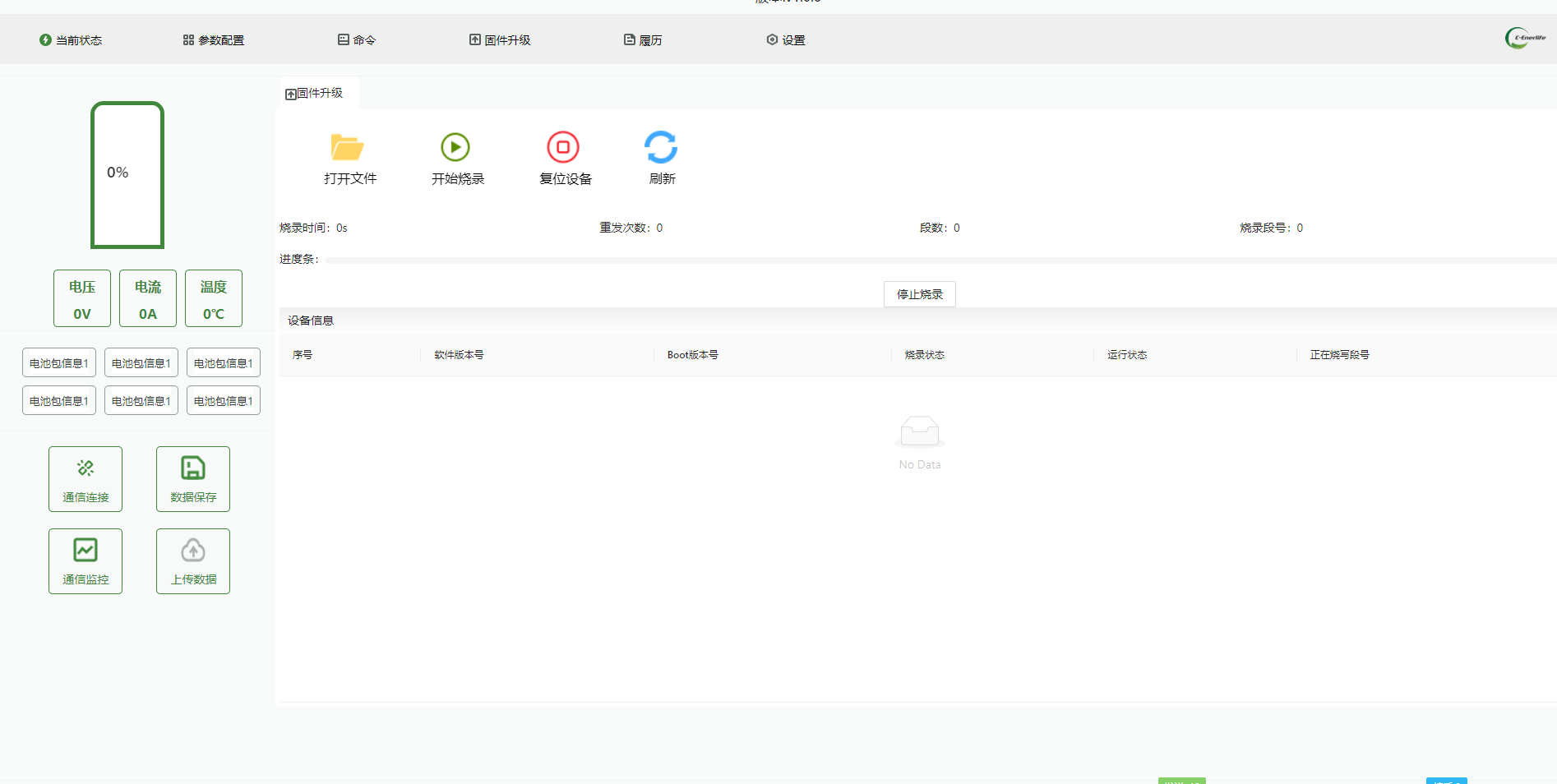Image resolution: width=1557 pixels, height=784 pixels.
Task: Open the 固件升级 navigation tab
Action: (x=500, y=40)
